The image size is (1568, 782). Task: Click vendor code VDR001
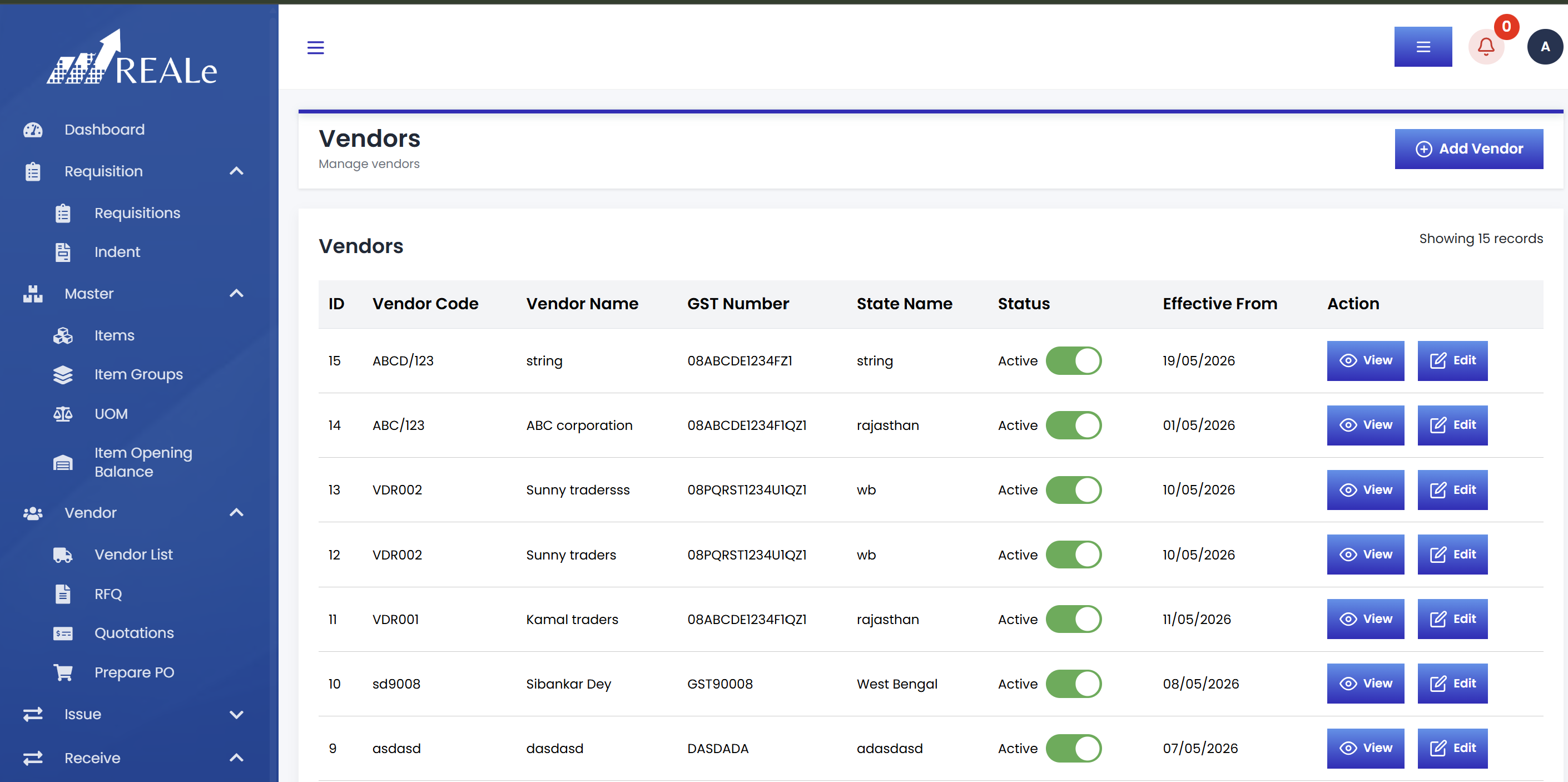click(395, 620)
